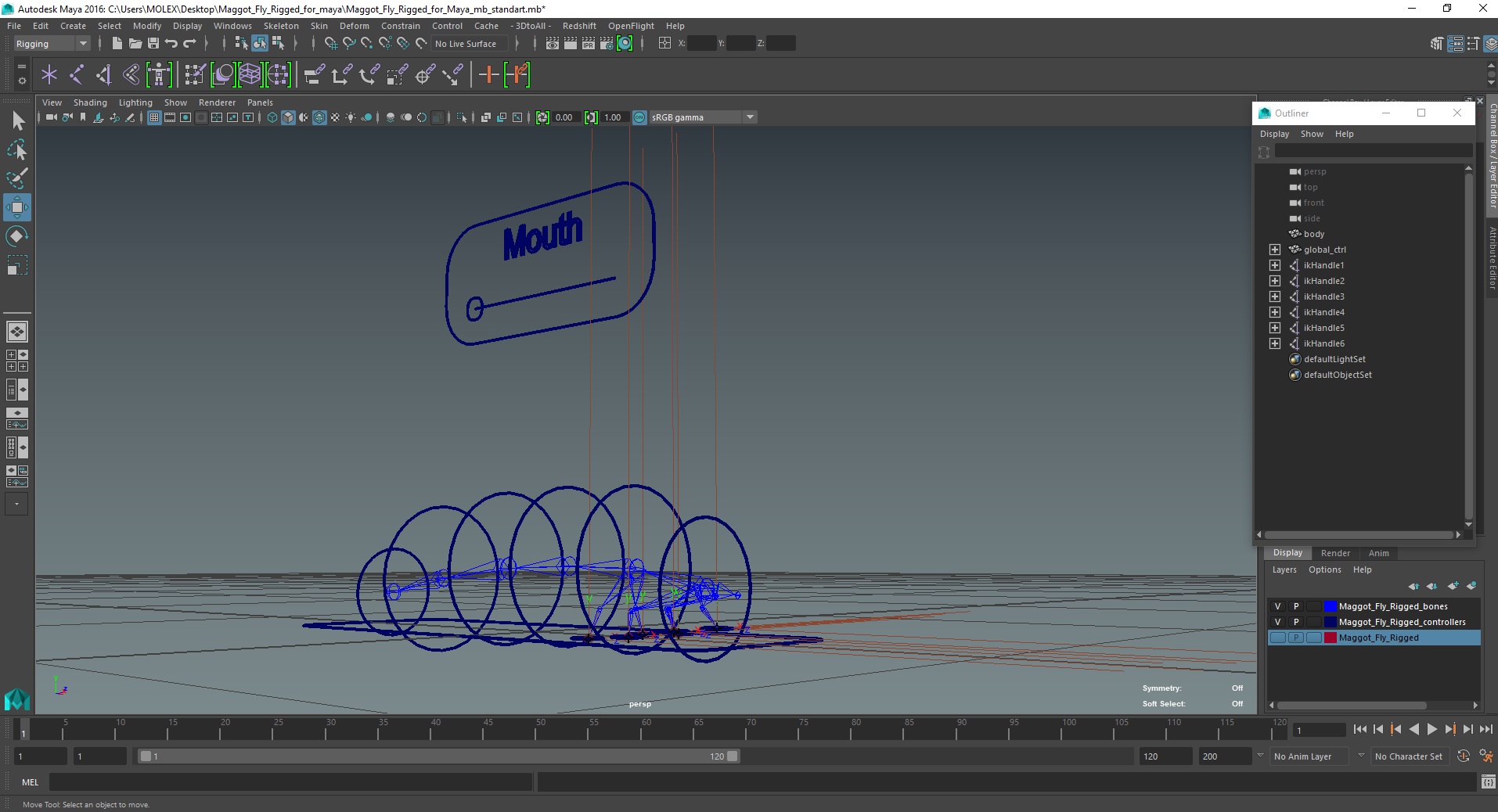Click the Create Joint shelf icon
This screenshot has height=812, width=1498.
point(77,75)
